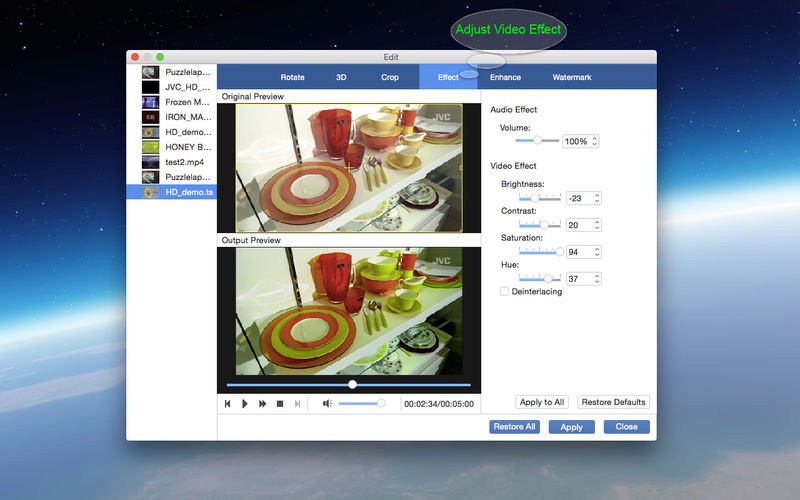Mute the preview with the speaker icon
This screenshot has height=500, width=800.
[327, 404]
